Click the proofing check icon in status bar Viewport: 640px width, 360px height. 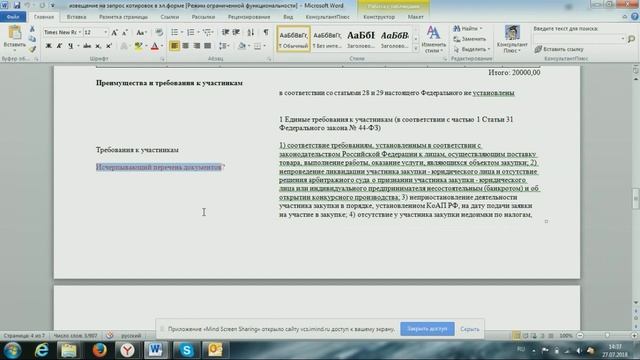pos(109,335)
